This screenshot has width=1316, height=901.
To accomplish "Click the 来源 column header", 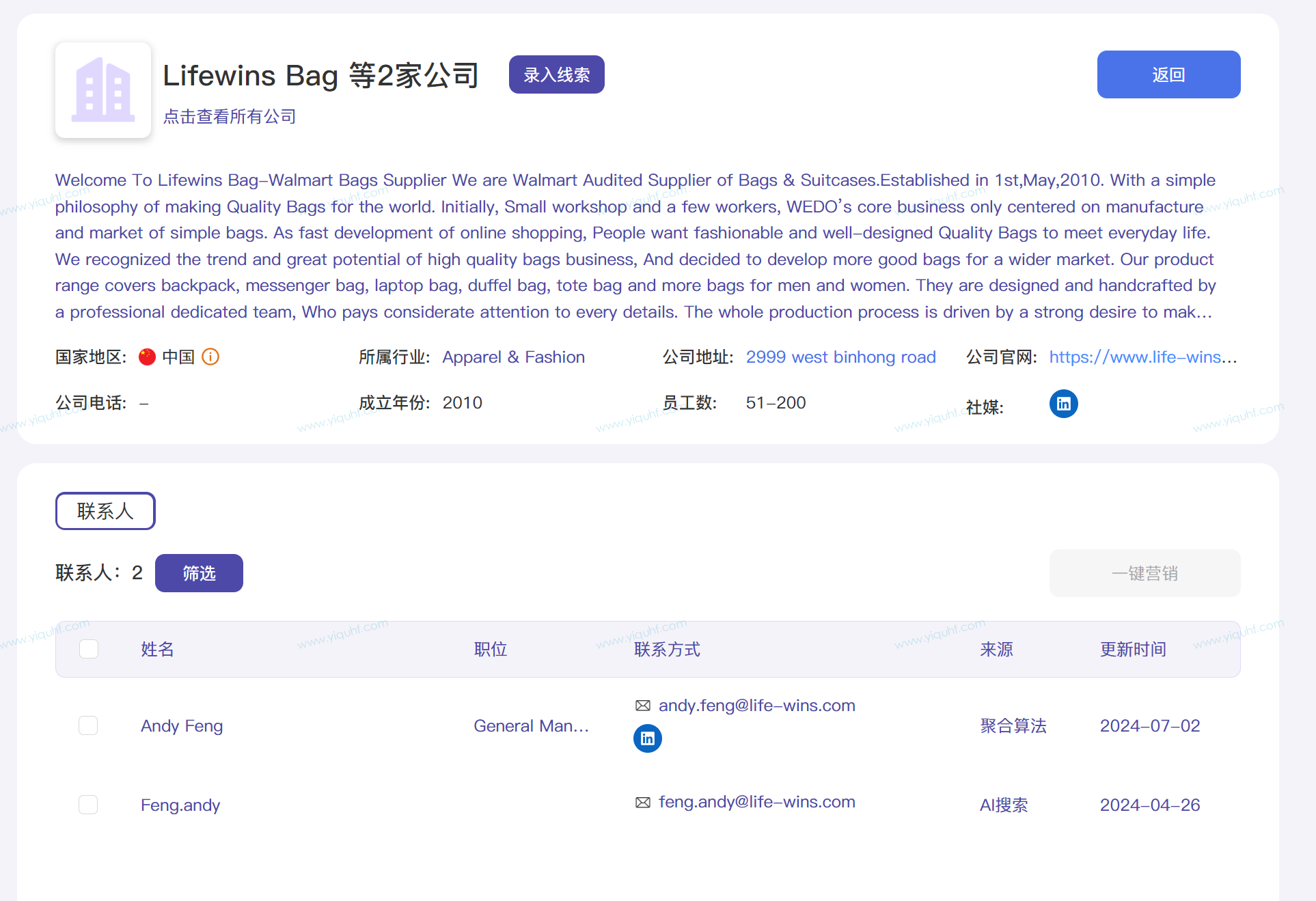I will tap(996, 650).
